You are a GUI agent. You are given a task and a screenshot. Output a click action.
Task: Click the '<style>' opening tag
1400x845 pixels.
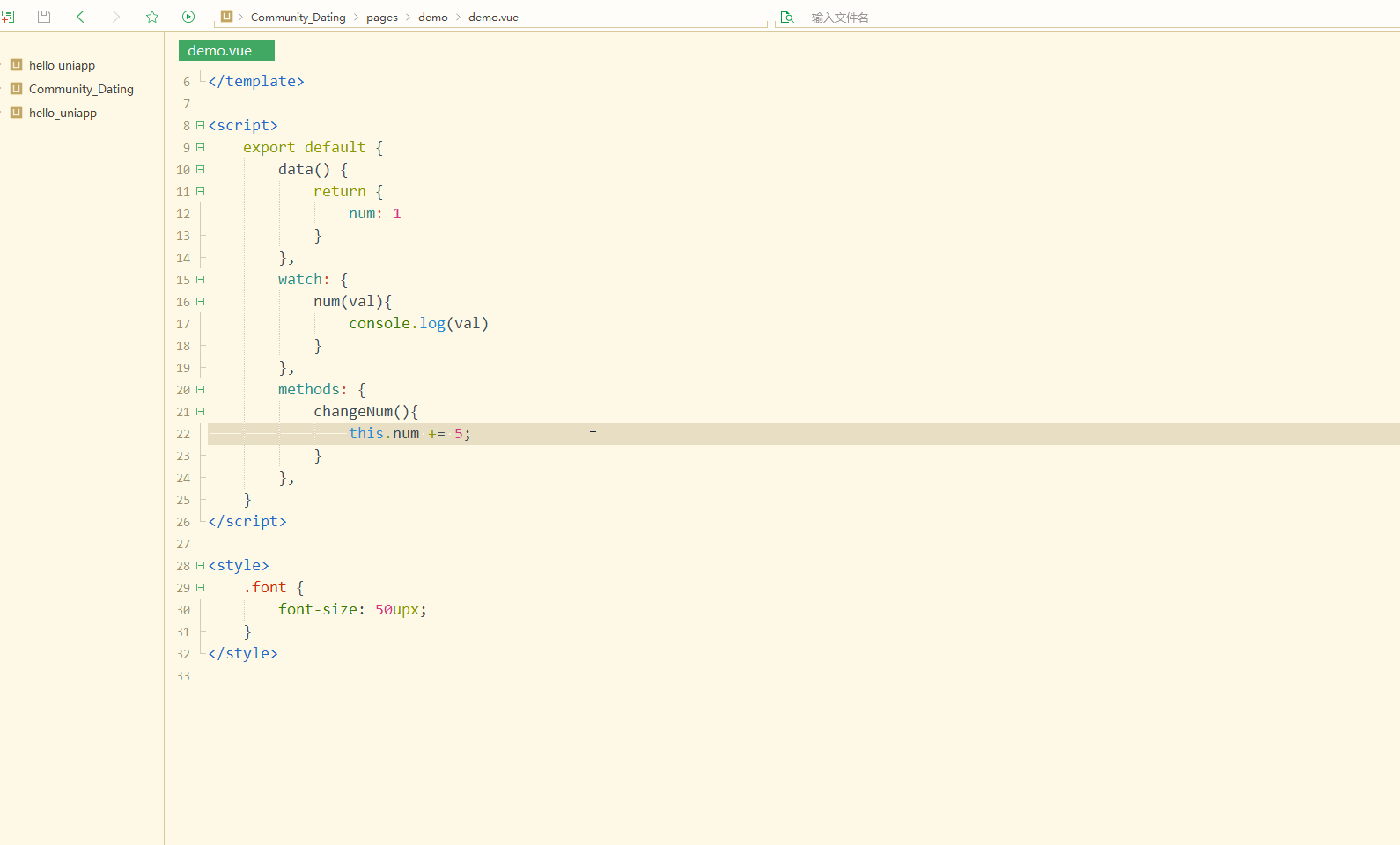click(x=239, y=565)
